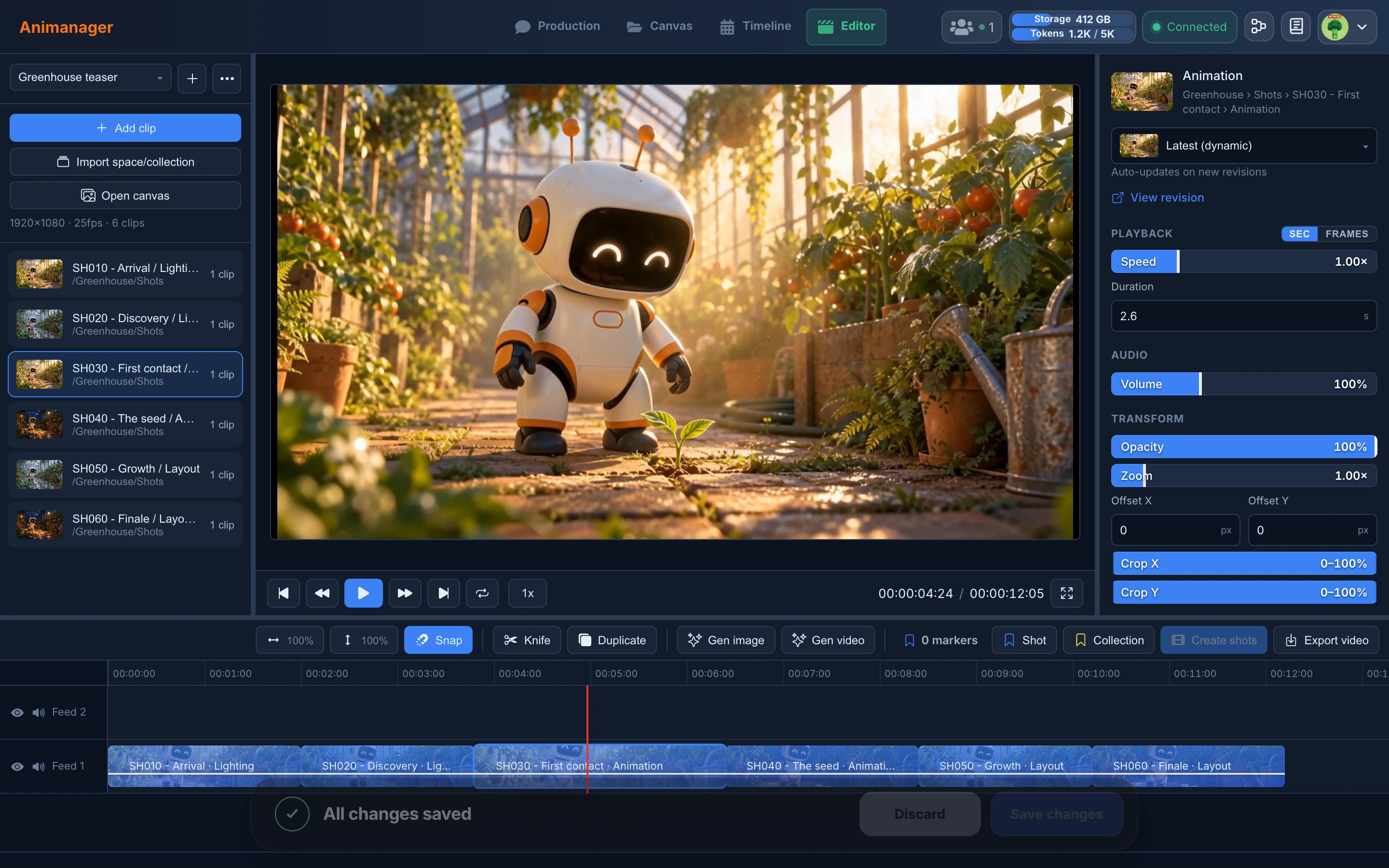Open the View revision link
This screenshot has width=1389, height=868.
coord(1157,198)
